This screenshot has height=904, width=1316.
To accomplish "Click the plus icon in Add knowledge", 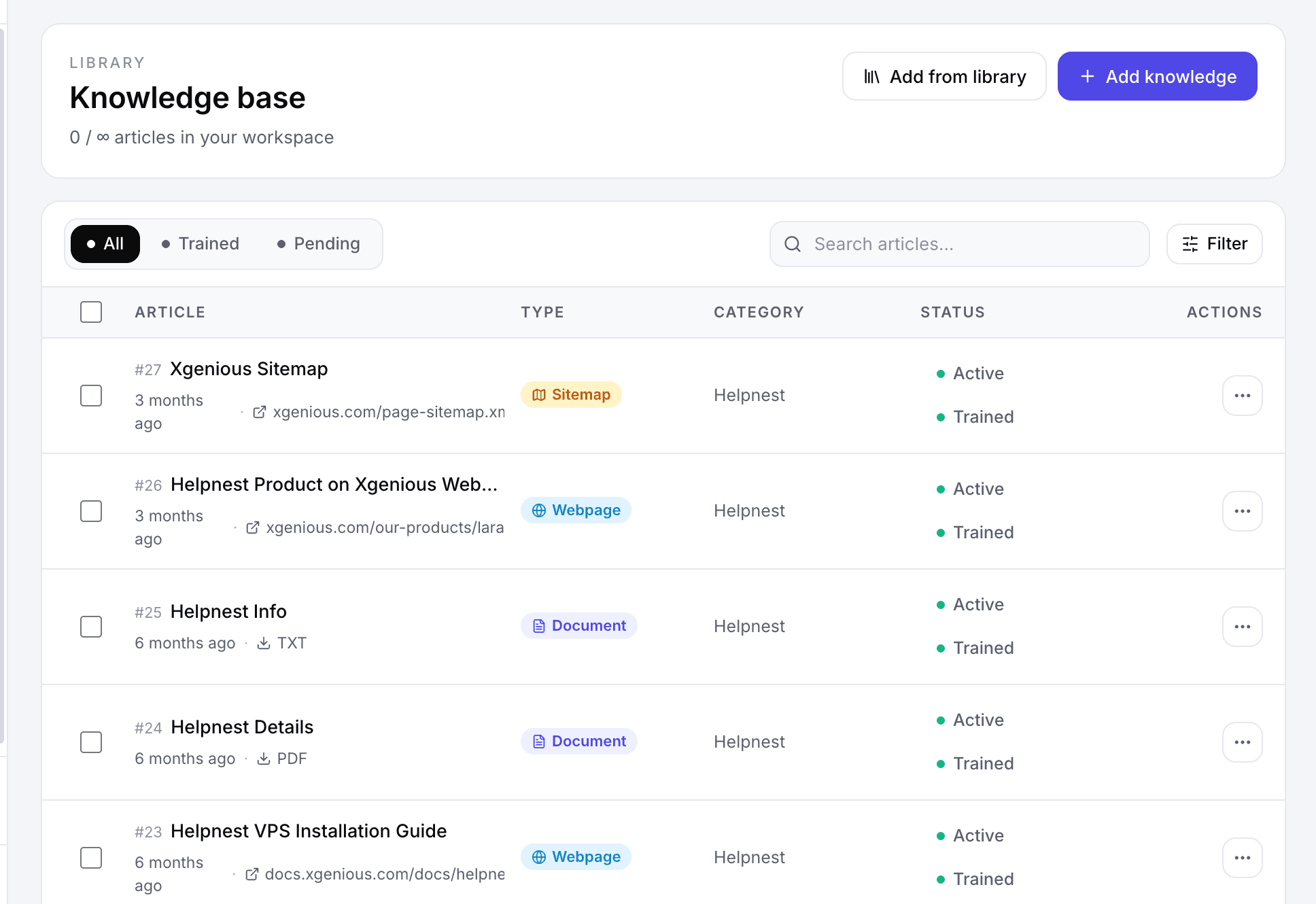I will 1088,77.
